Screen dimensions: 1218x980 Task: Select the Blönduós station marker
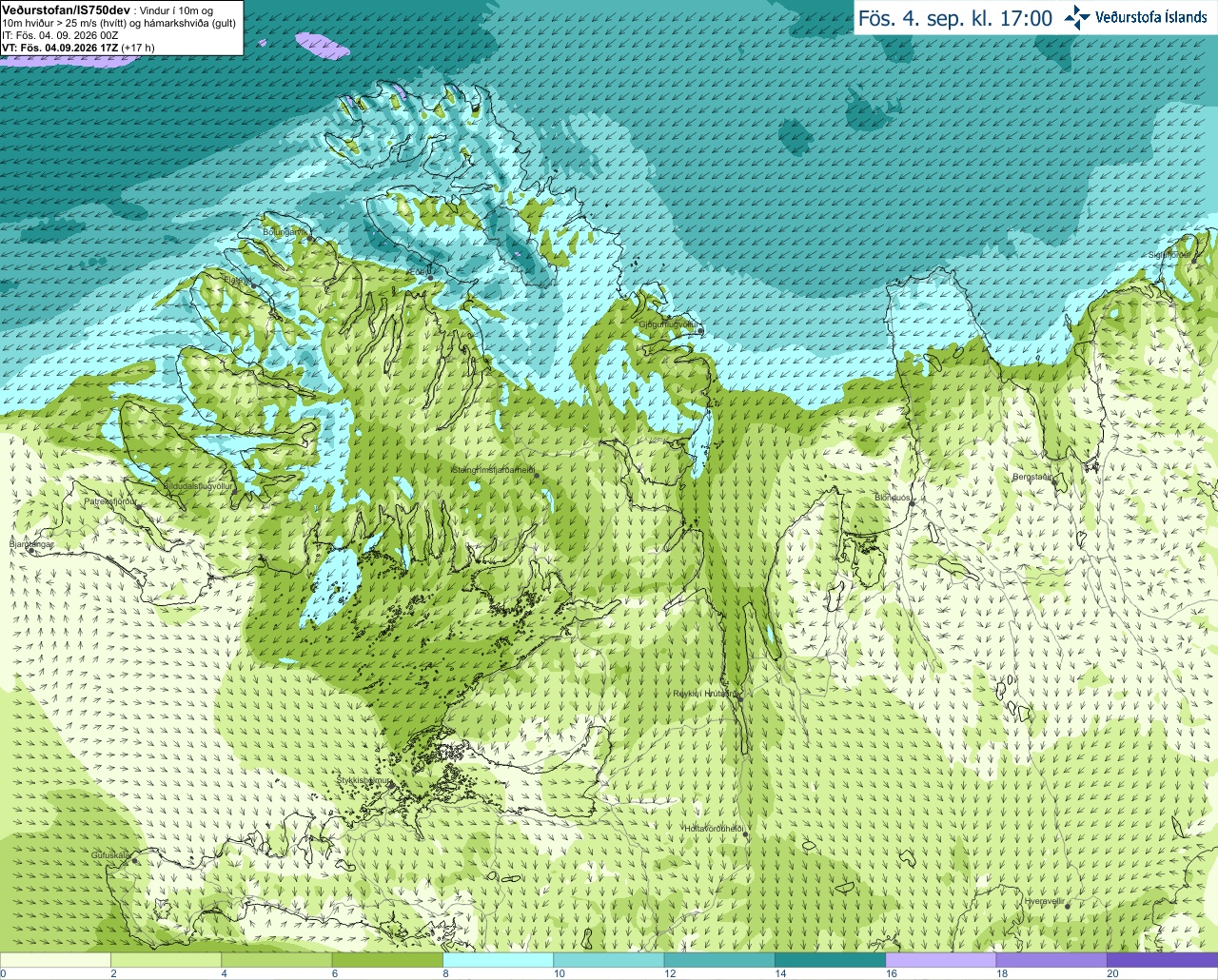point(911,503)
